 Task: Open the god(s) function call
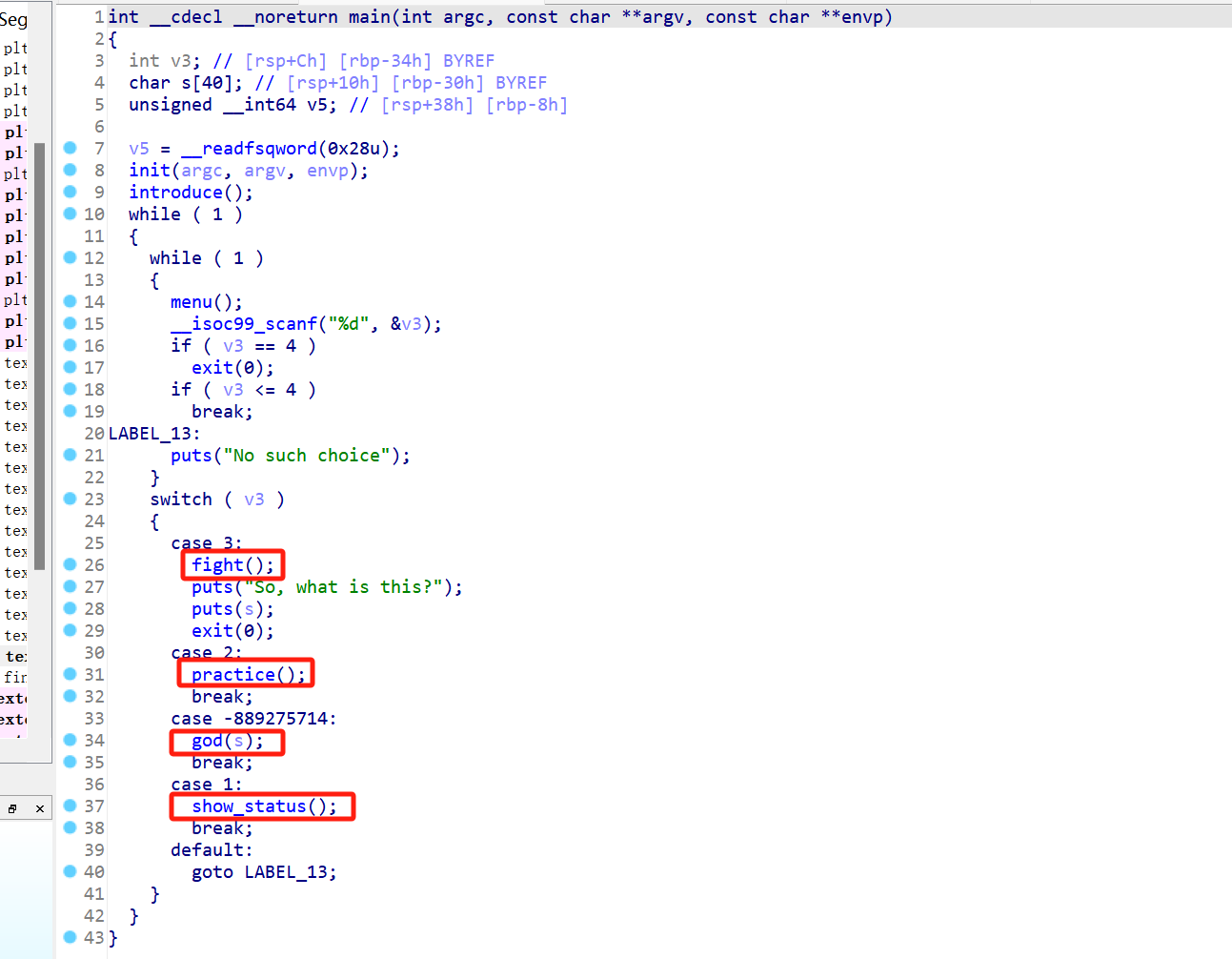207,741
